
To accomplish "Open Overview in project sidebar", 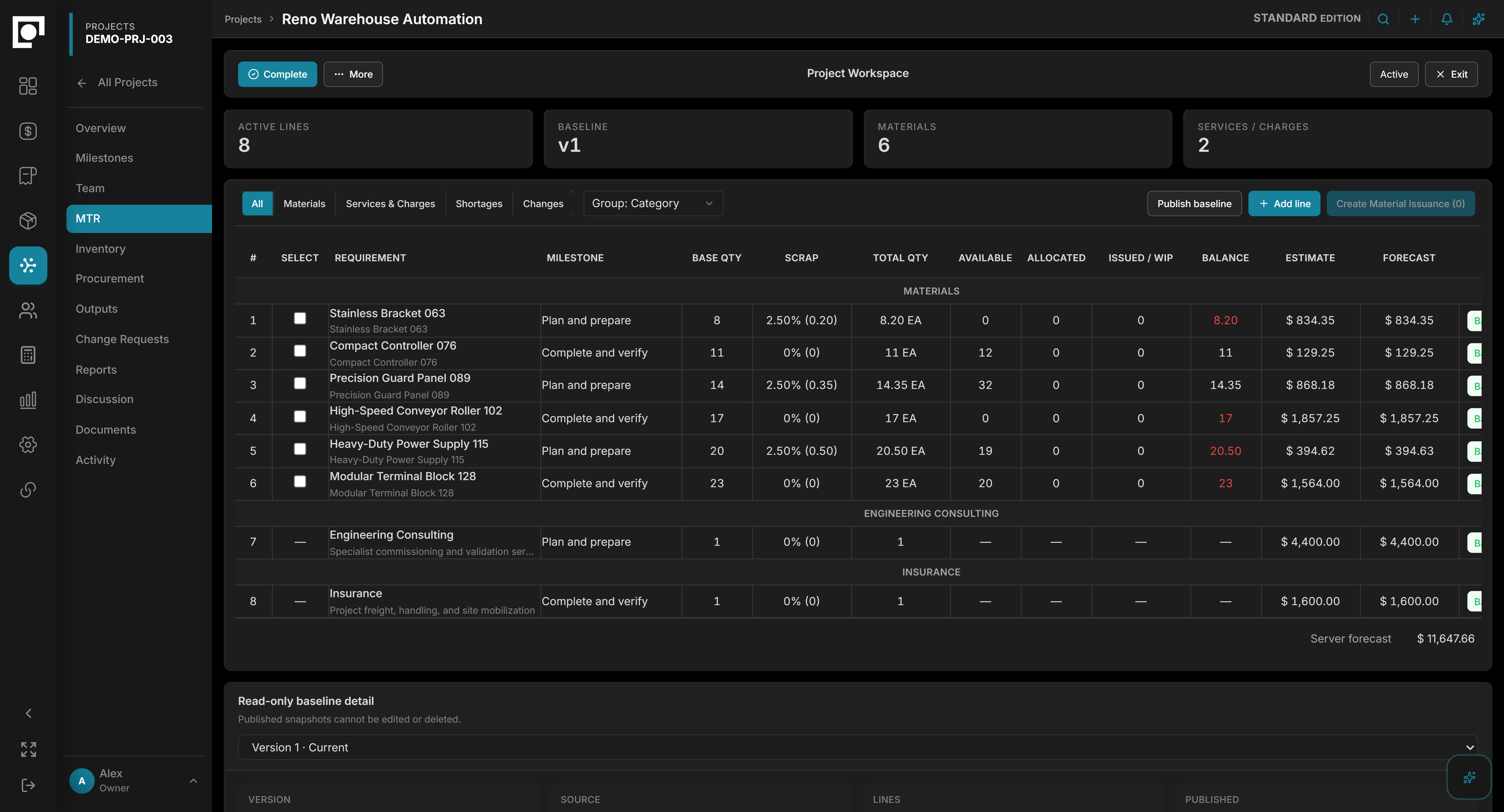I will click(x=100, y=128).
